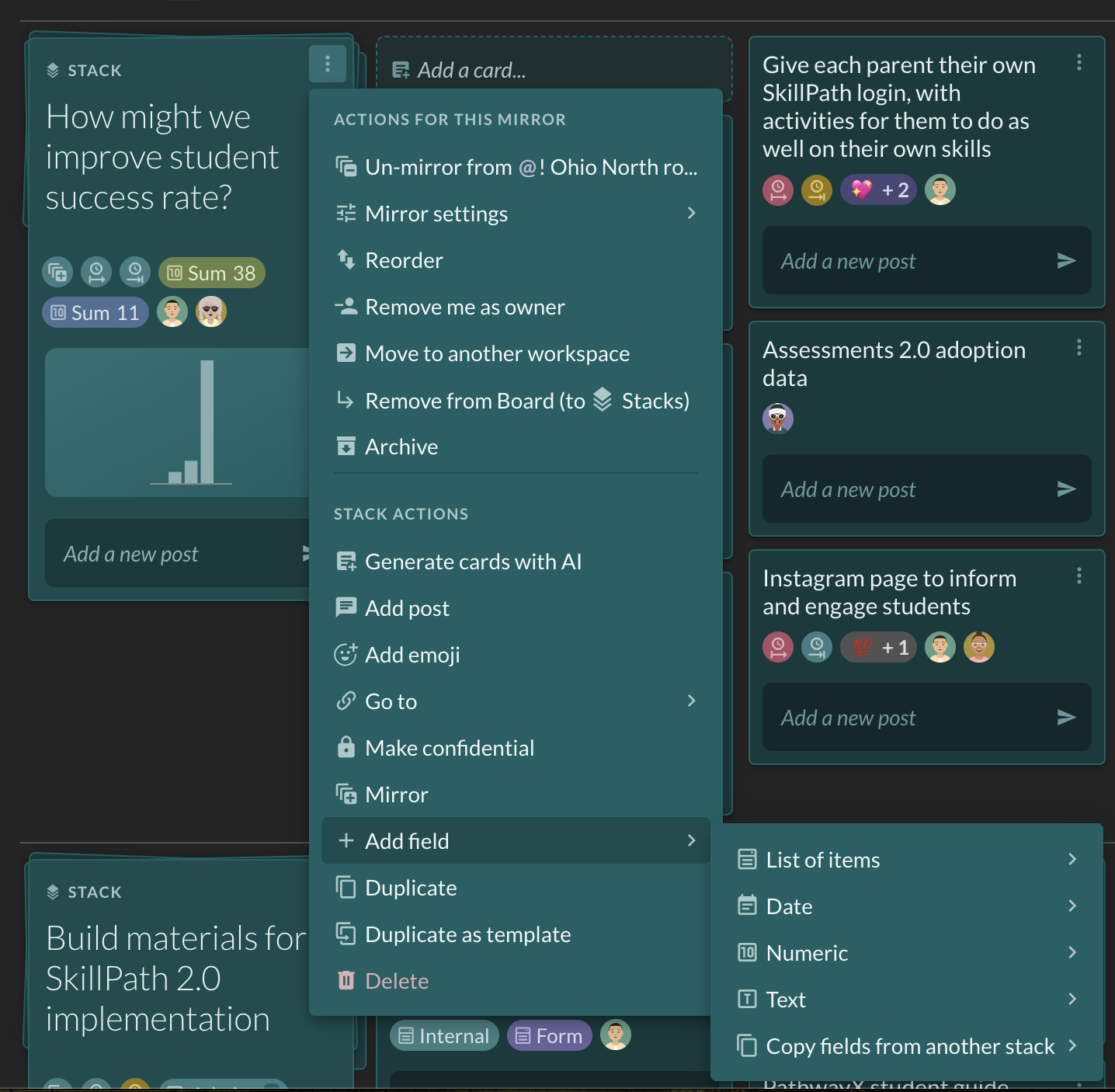Image resolution: width=1115 pixels, height=1092 pixels.
Task: Open options on the Instagram page card
Action: pos(1079,576)
